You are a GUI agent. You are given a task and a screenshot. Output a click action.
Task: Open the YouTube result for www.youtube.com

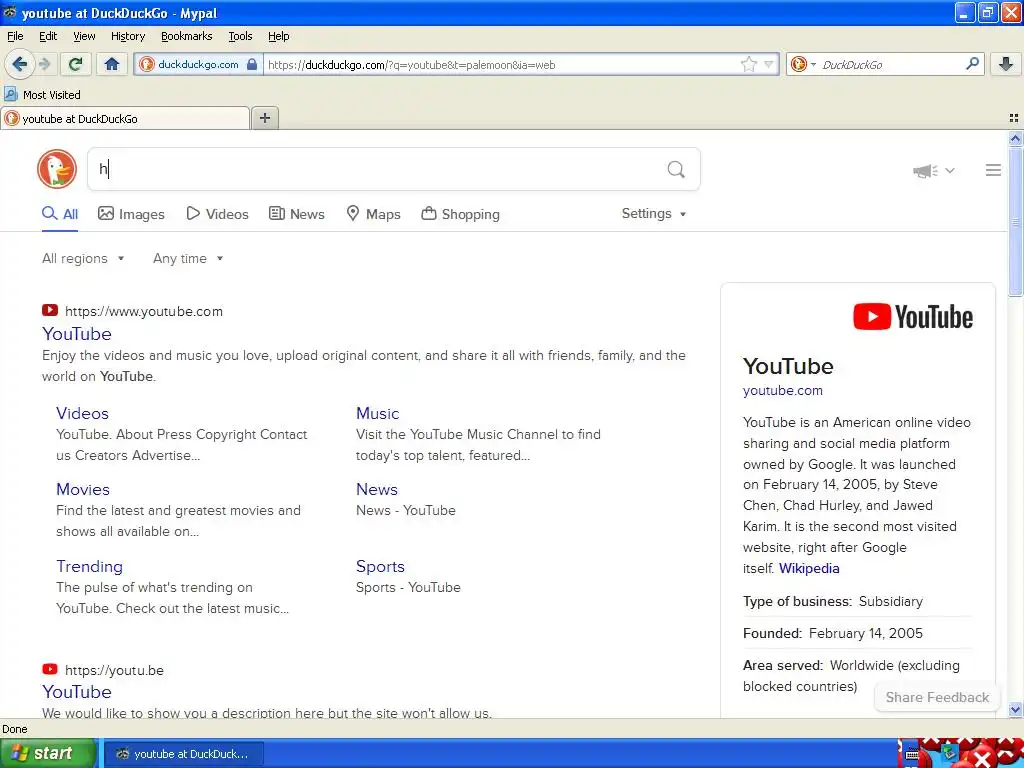(x=76, y=334)
